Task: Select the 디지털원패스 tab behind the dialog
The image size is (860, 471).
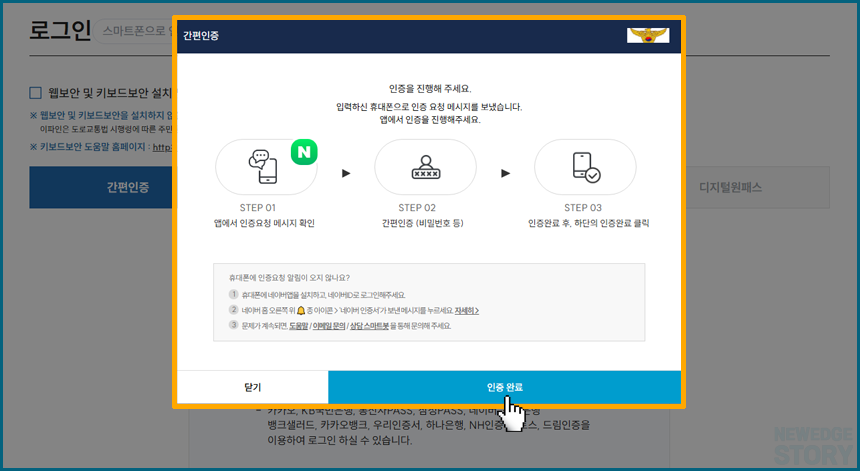Action: tap(757, 188)
